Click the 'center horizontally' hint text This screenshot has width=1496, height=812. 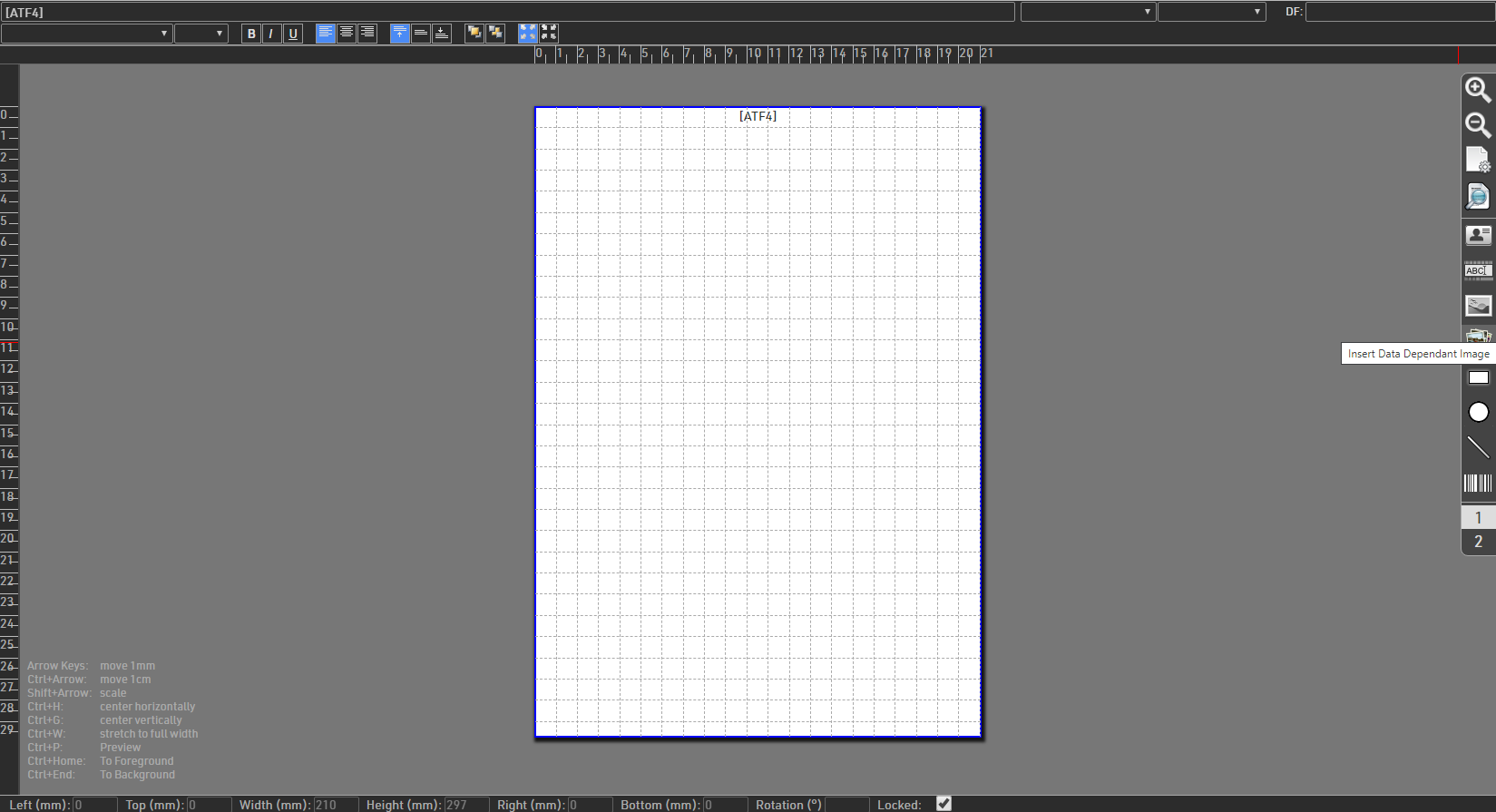[x=147, y=707]
